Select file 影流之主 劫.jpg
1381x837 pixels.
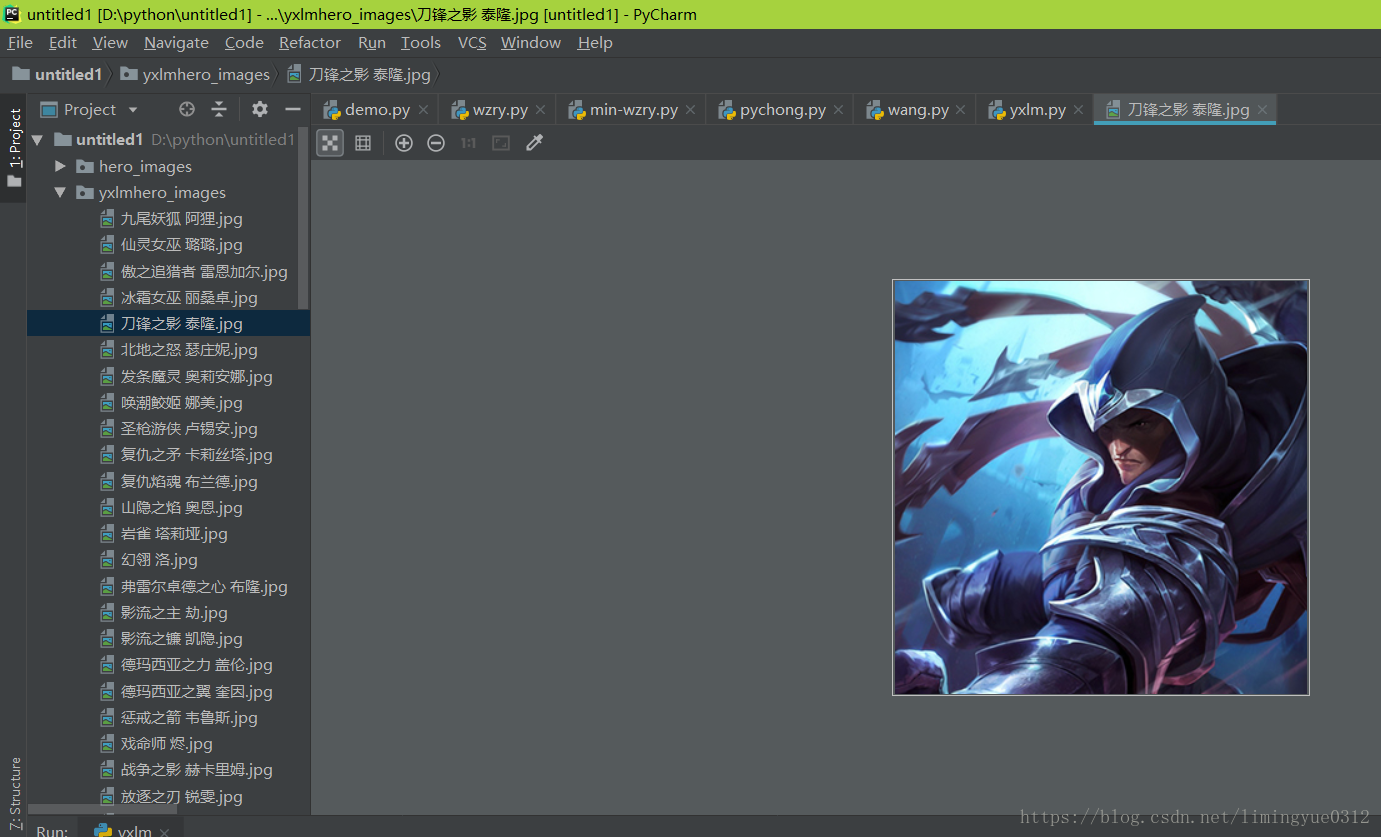point(164,612)
